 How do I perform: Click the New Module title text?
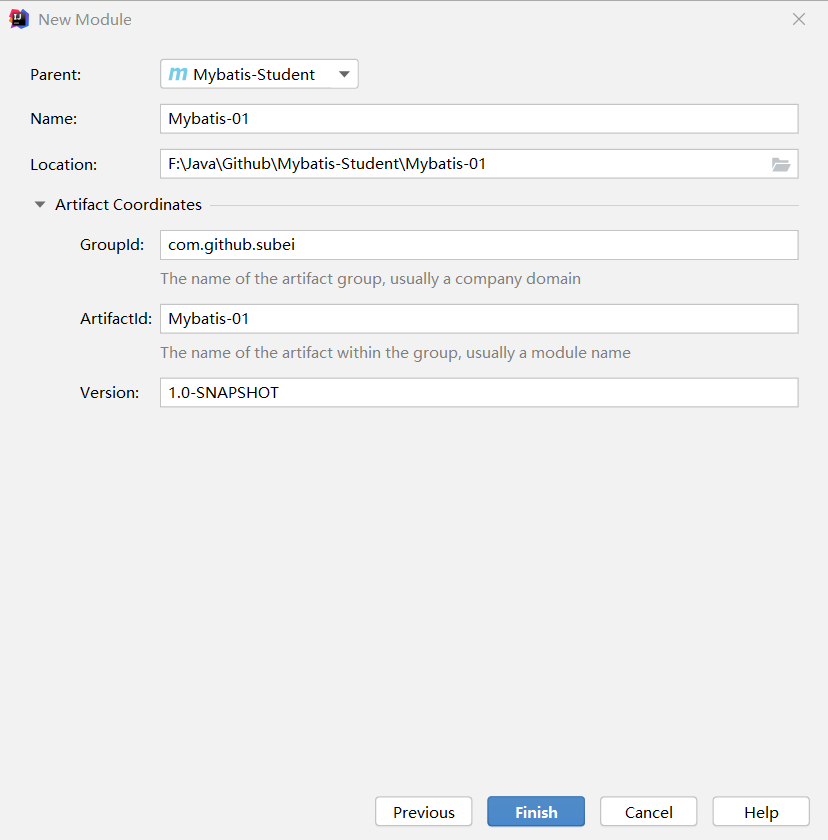pyautogui.click(x=85, y=20)
